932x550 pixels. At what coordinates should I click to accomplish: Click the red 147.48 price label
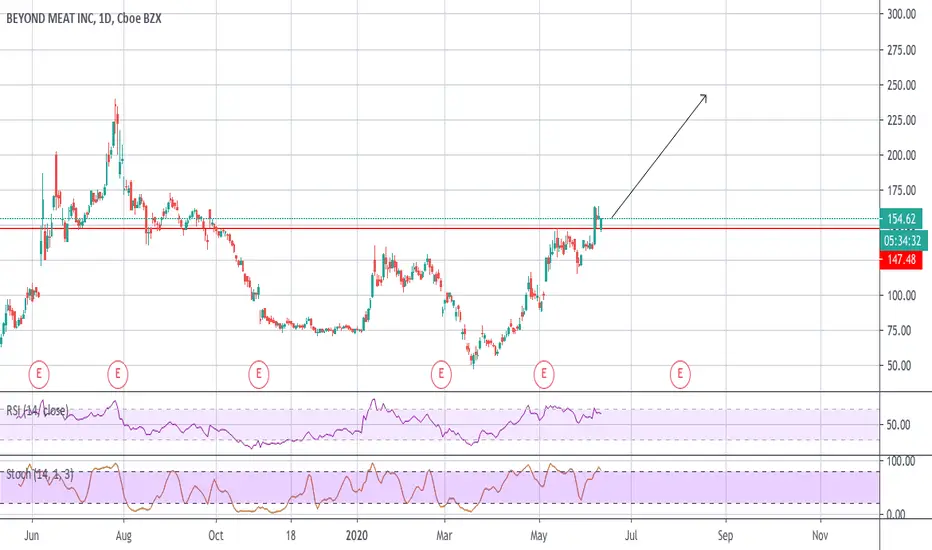coord(901,259)
